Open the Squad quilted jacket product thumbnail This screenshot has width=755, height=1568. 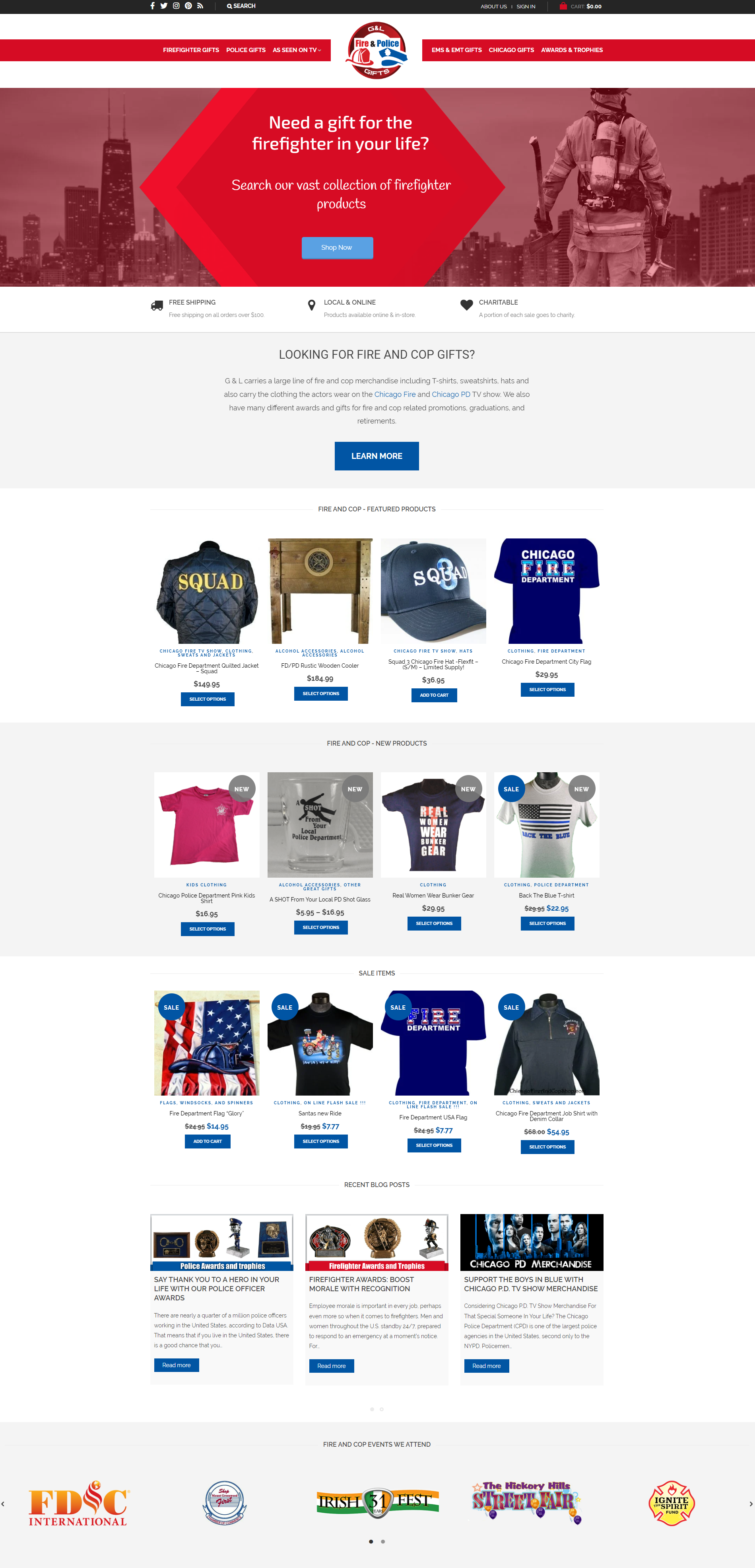pyautogui.click(x=207, y=591)
